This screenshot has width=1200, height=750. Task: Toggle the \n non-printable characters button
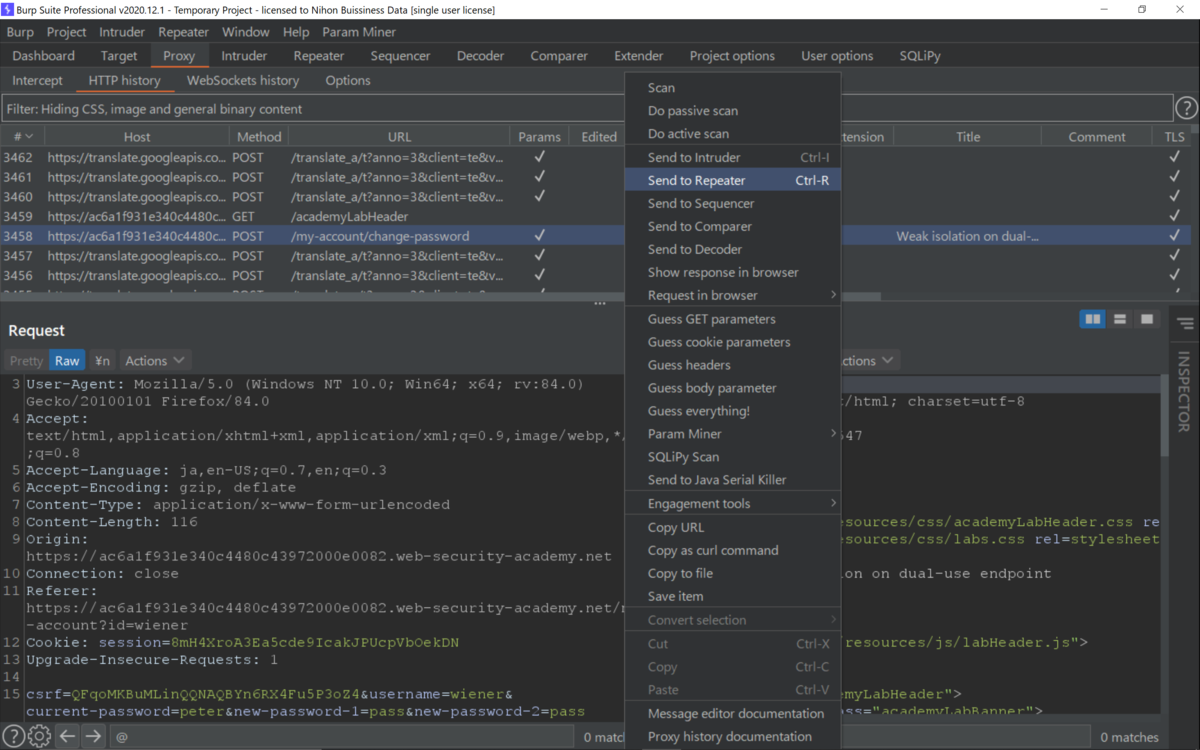(102, 360)
